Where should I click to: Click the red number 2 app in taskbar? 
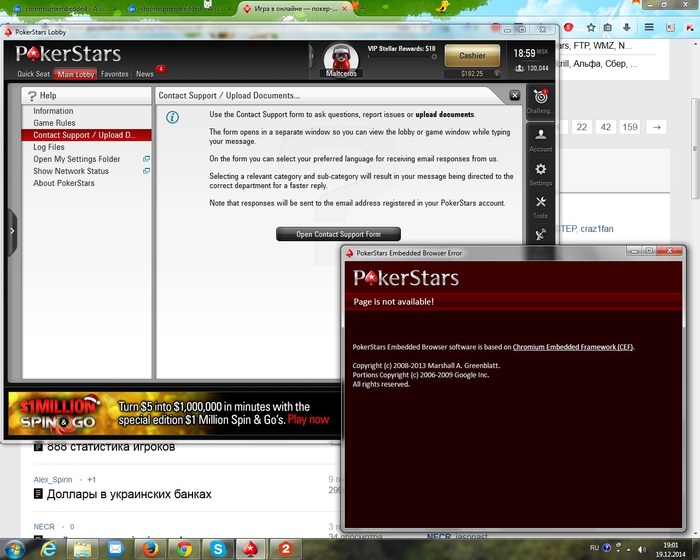pyautogui.click(x=286, y=549)
